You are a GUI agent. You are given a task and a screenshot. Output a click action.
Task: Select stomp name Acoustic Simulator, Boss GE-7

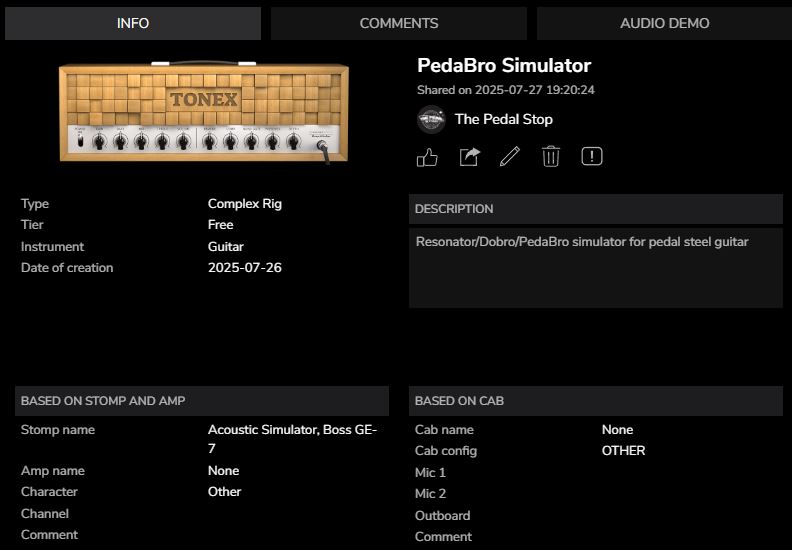point(292,439)
